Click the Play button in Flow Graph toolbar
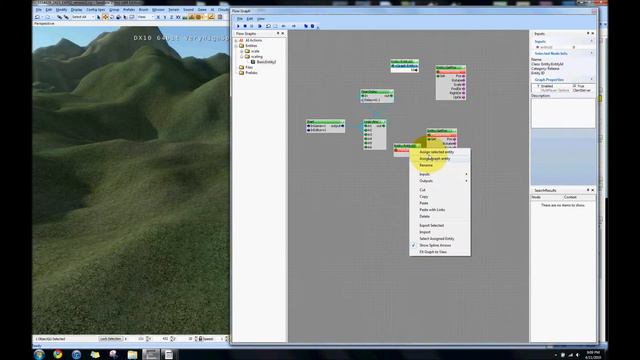The width and height of the screenshot is (640, 360). (x=238, y=26)
